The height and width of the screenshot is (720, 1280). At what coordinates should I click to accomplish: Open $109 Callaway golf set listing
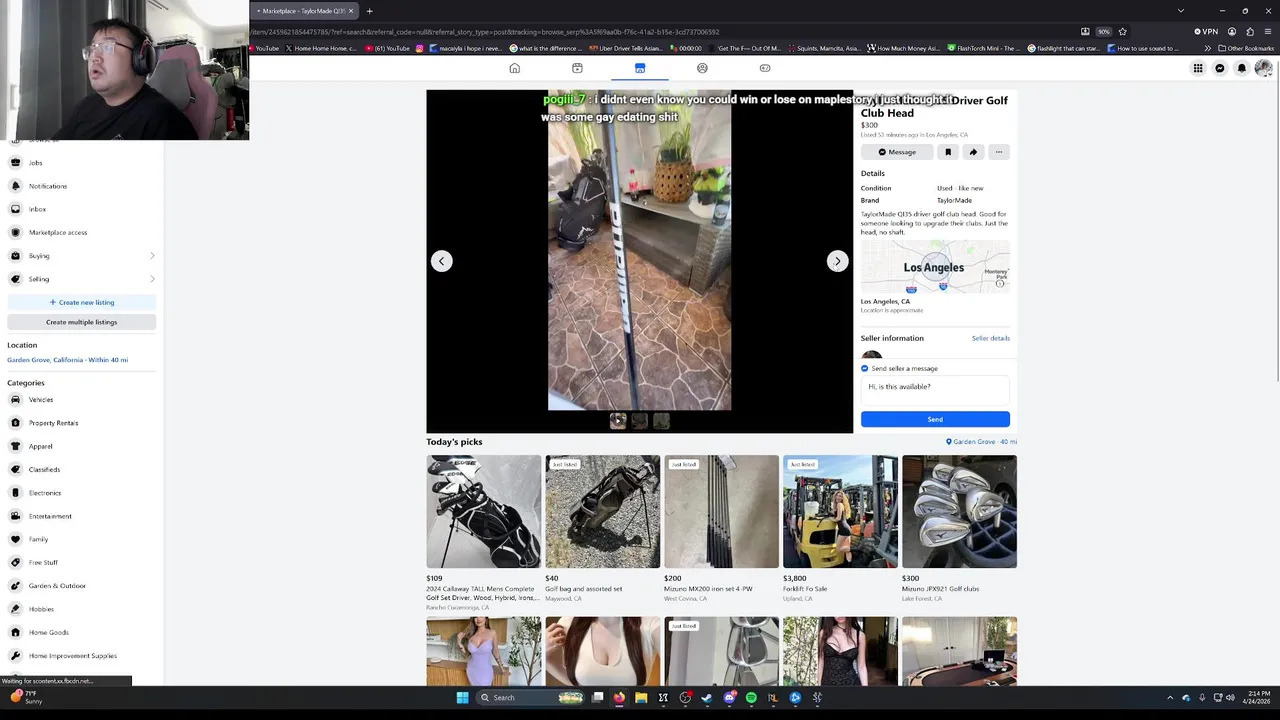(x=483, y=533)
